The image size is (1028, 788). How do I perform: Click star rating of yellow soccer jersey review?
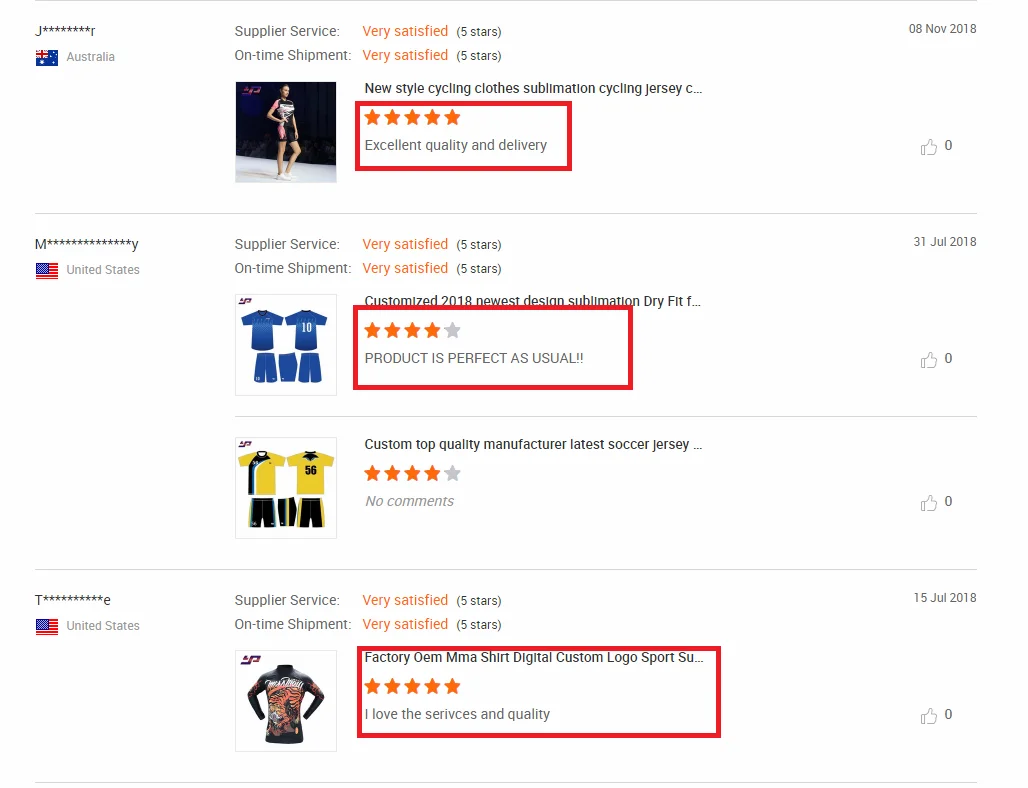412,474
